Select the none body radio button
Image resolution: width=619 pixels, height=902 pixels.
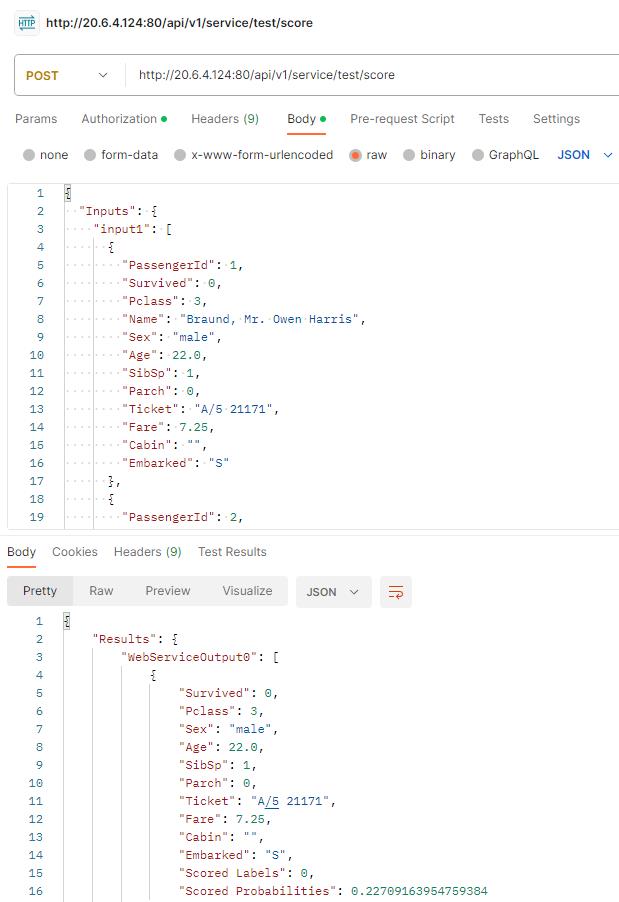click(29, 155)
